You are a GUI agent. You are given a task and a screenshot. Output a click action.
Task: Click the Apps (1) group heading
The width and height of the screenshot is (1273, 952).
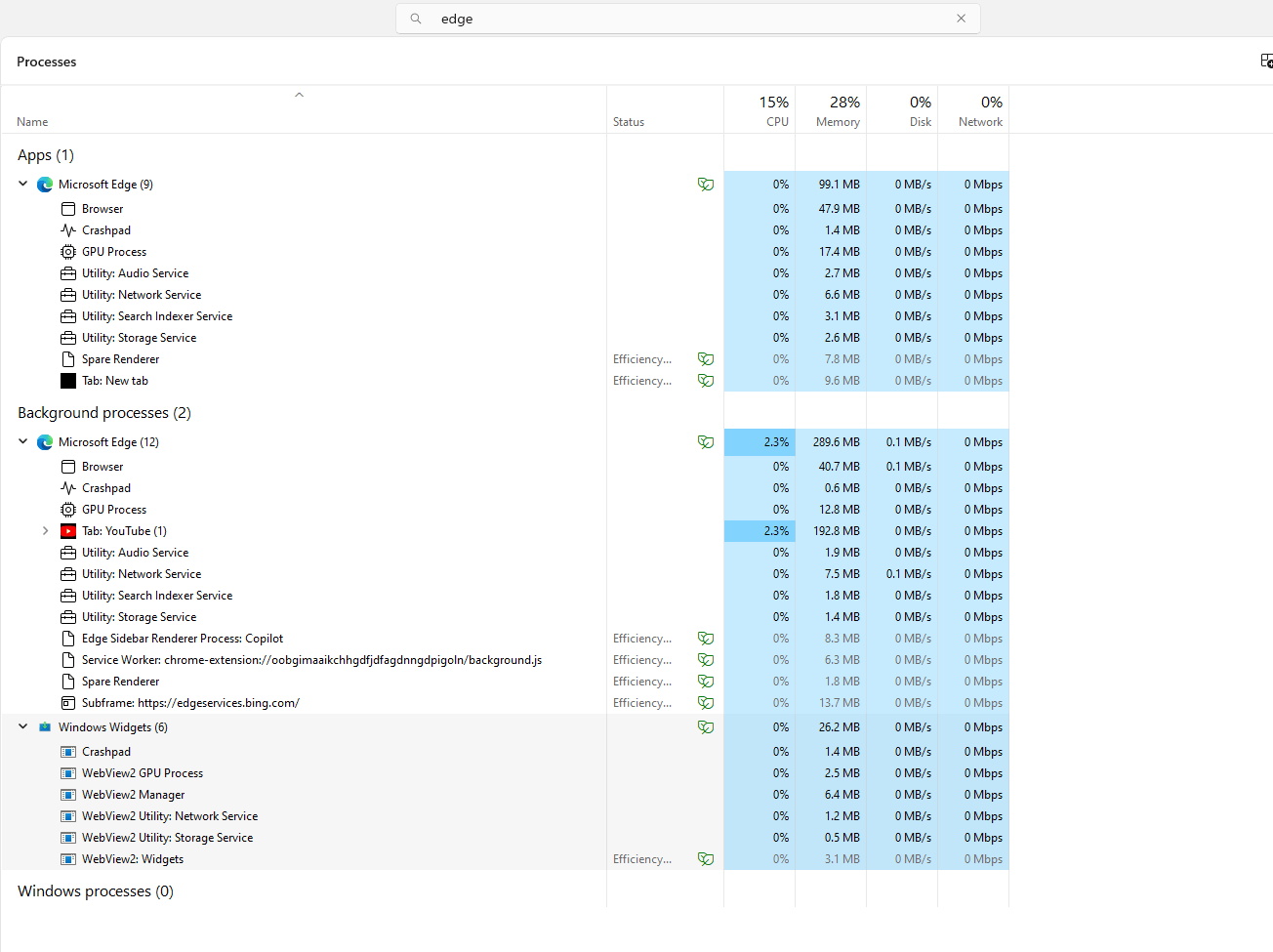pos(46,155)
